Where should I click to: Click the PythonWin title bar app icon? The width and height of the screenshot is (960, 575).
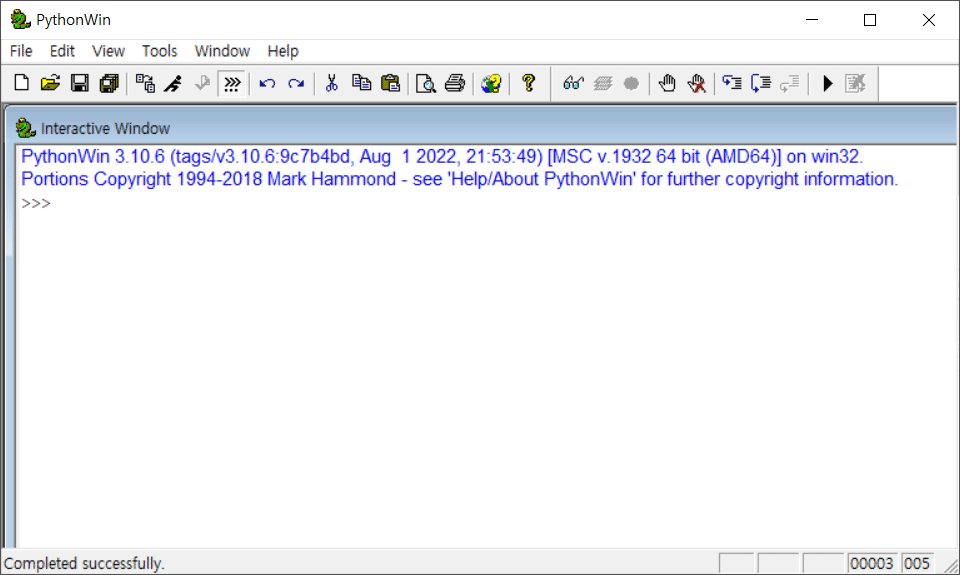20,20
